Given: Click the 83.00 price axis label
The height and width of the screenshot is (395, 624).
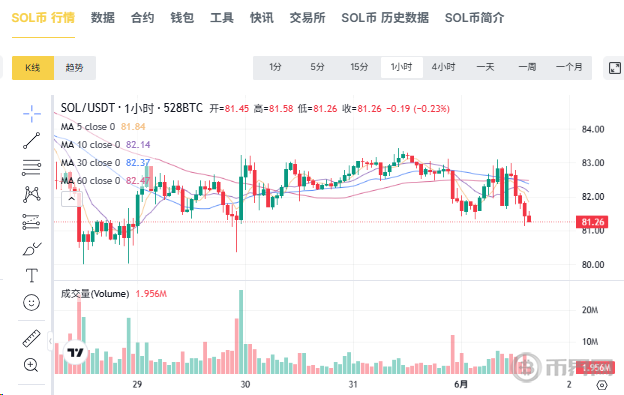Looking at the screenshot, I should tap(593, 163).
